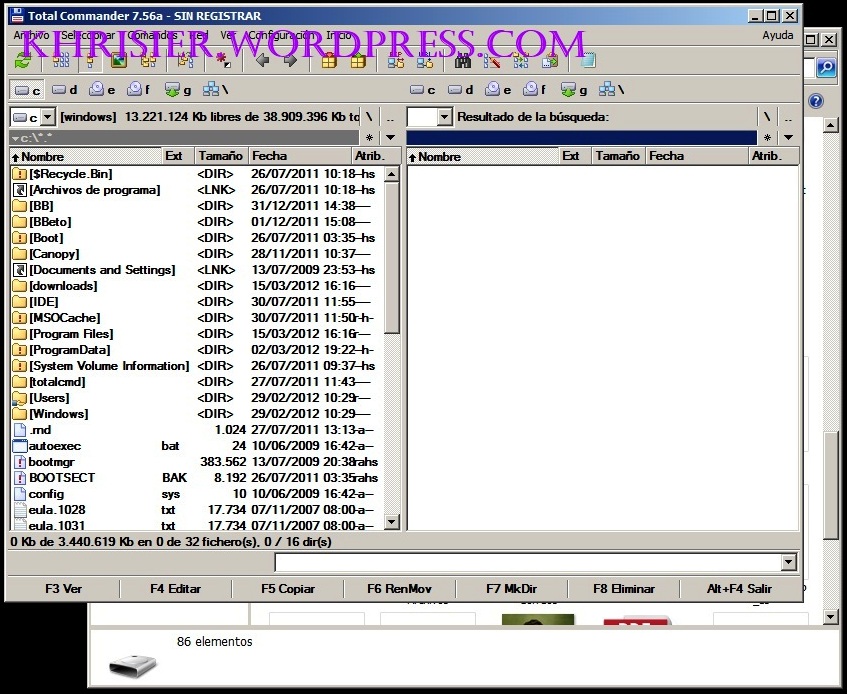Click the F8 Eliminar button
Screen dimensions: 847x694
click(624, 589)
